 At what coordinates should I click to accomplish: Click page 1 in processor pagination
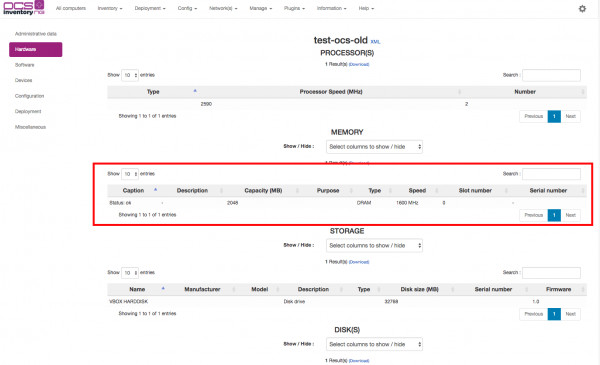(x=554, y=116)
